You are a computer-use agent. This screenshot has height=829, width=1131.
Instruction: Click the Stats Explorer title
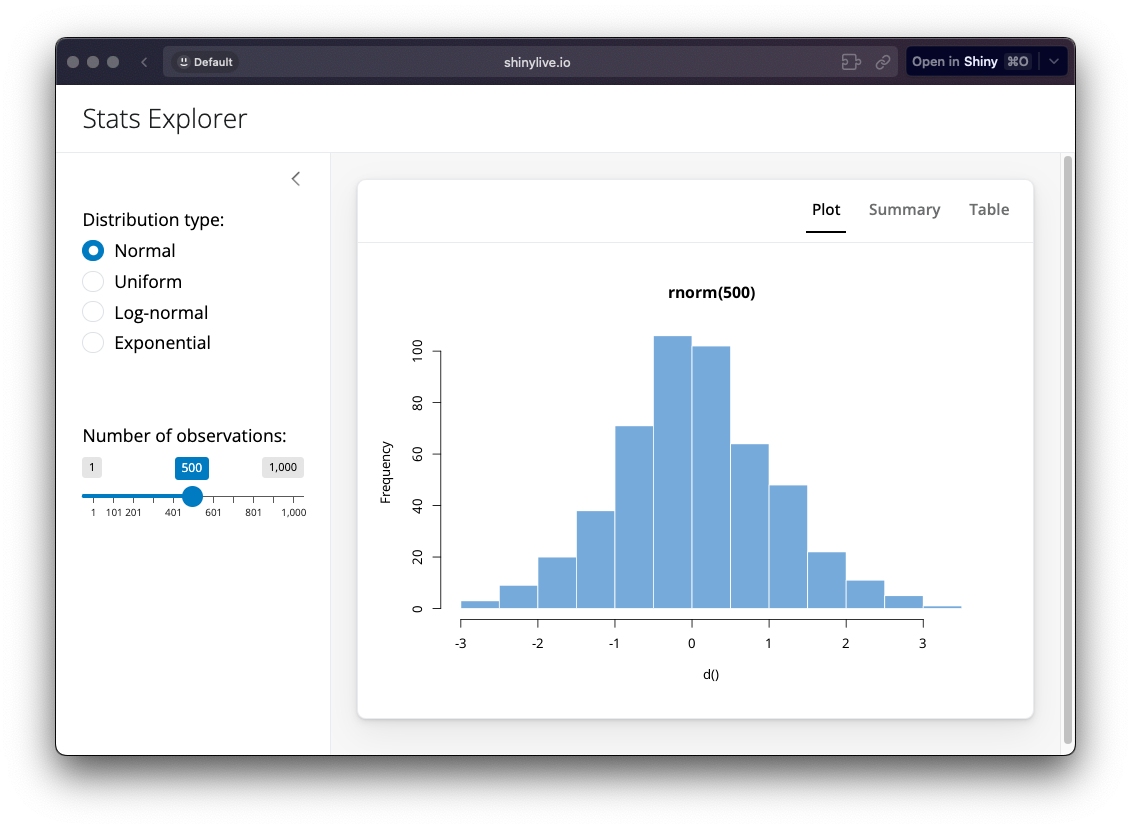[x=165, y=119]
